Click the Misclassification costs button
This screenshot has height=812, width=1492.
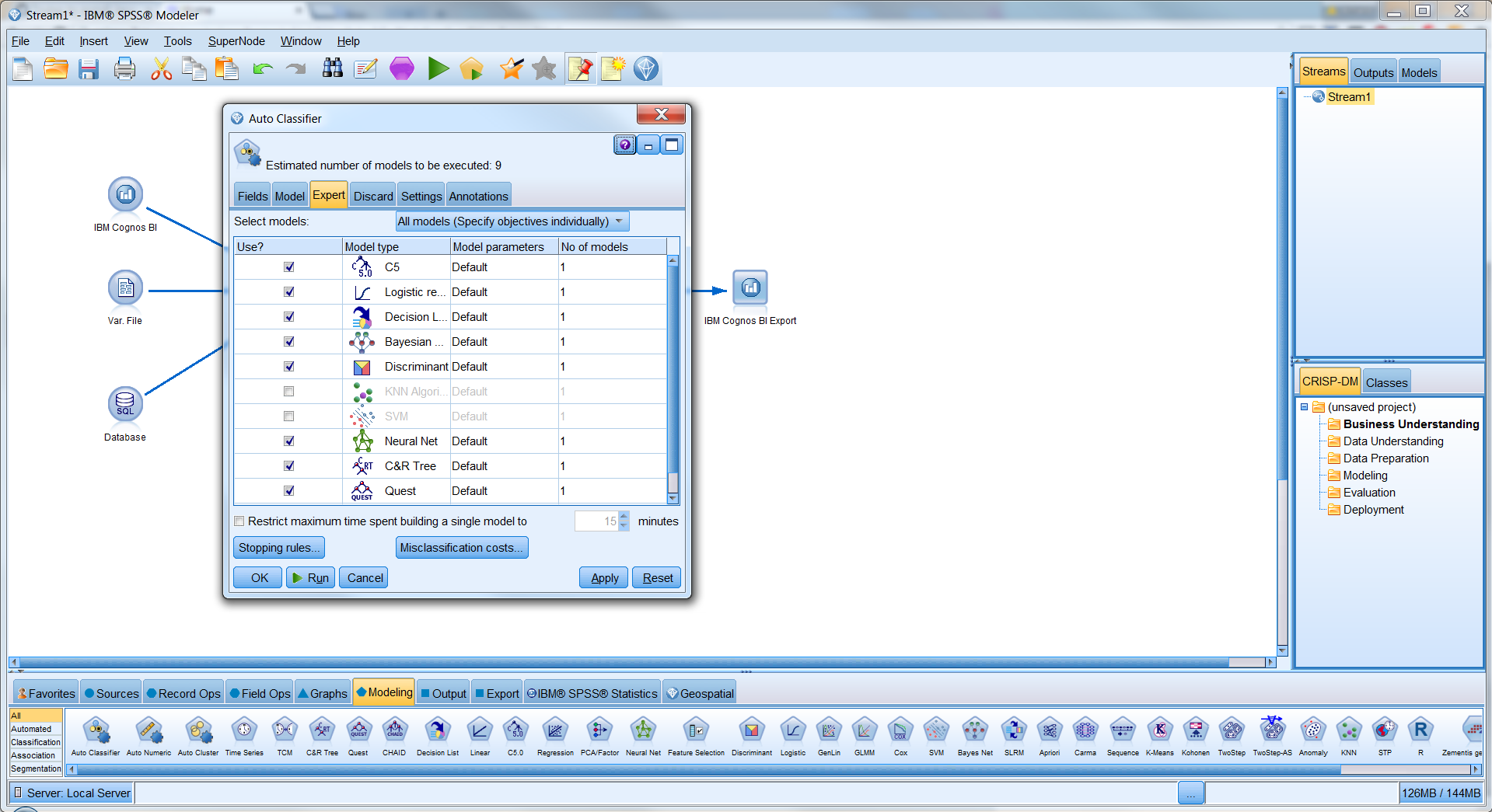(x=462, y=548)
